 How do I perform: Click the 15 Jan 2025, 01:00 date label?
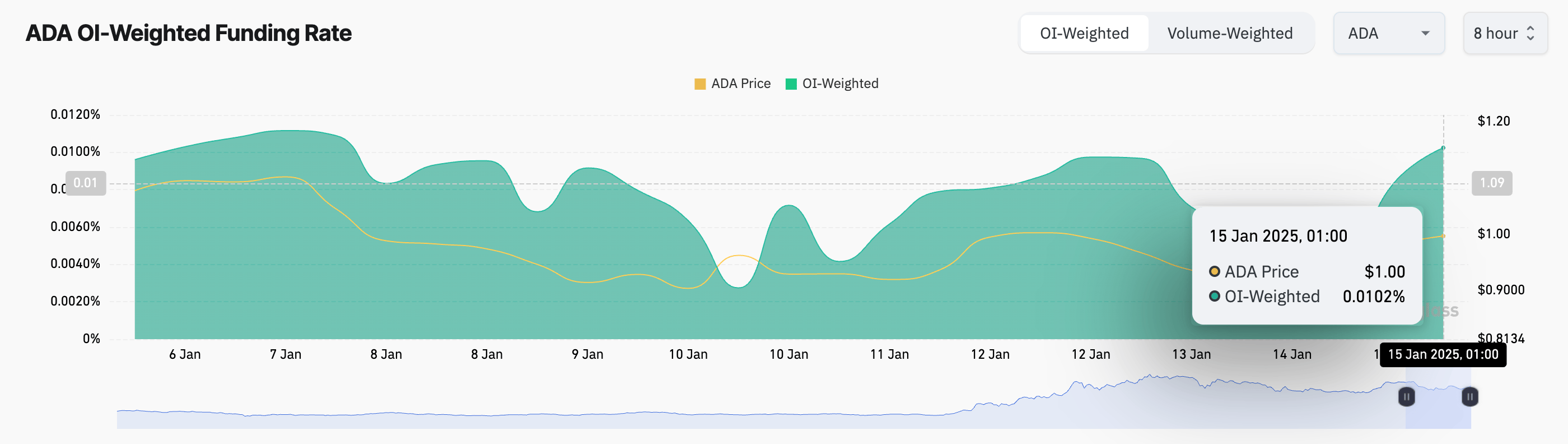(x=1443, y=354)
